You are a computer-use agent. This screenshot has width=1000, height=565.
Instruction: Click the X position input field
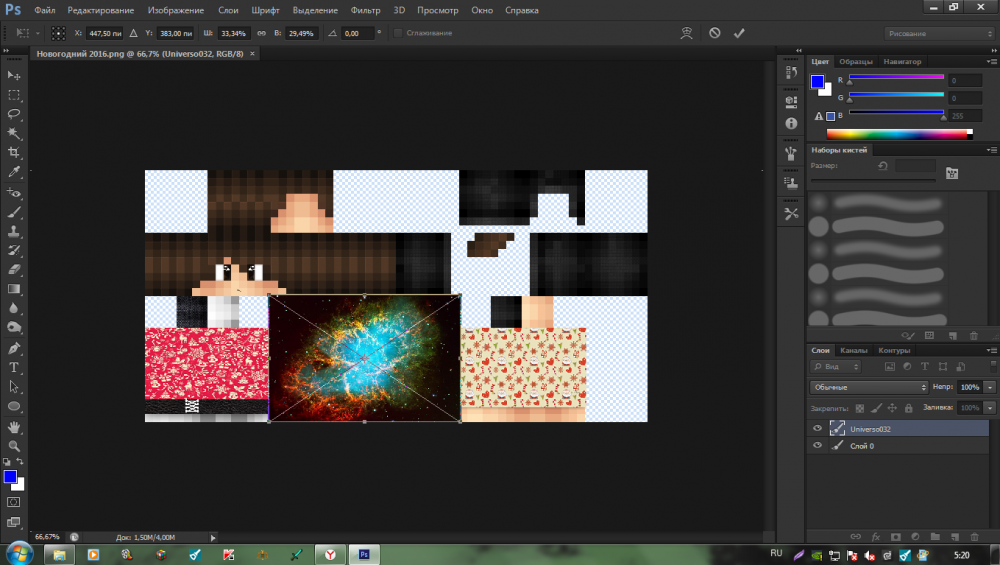(104, 33)
